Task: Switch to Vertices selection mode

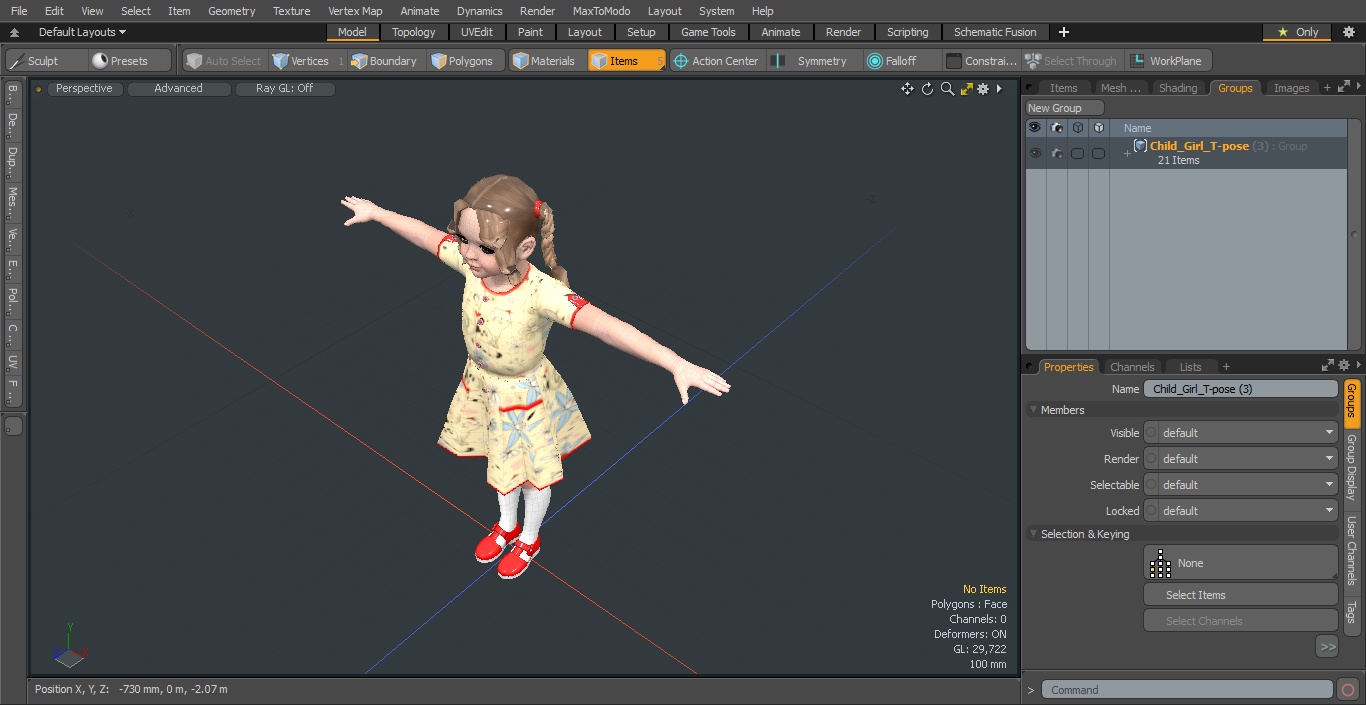Action: (301, 61)
